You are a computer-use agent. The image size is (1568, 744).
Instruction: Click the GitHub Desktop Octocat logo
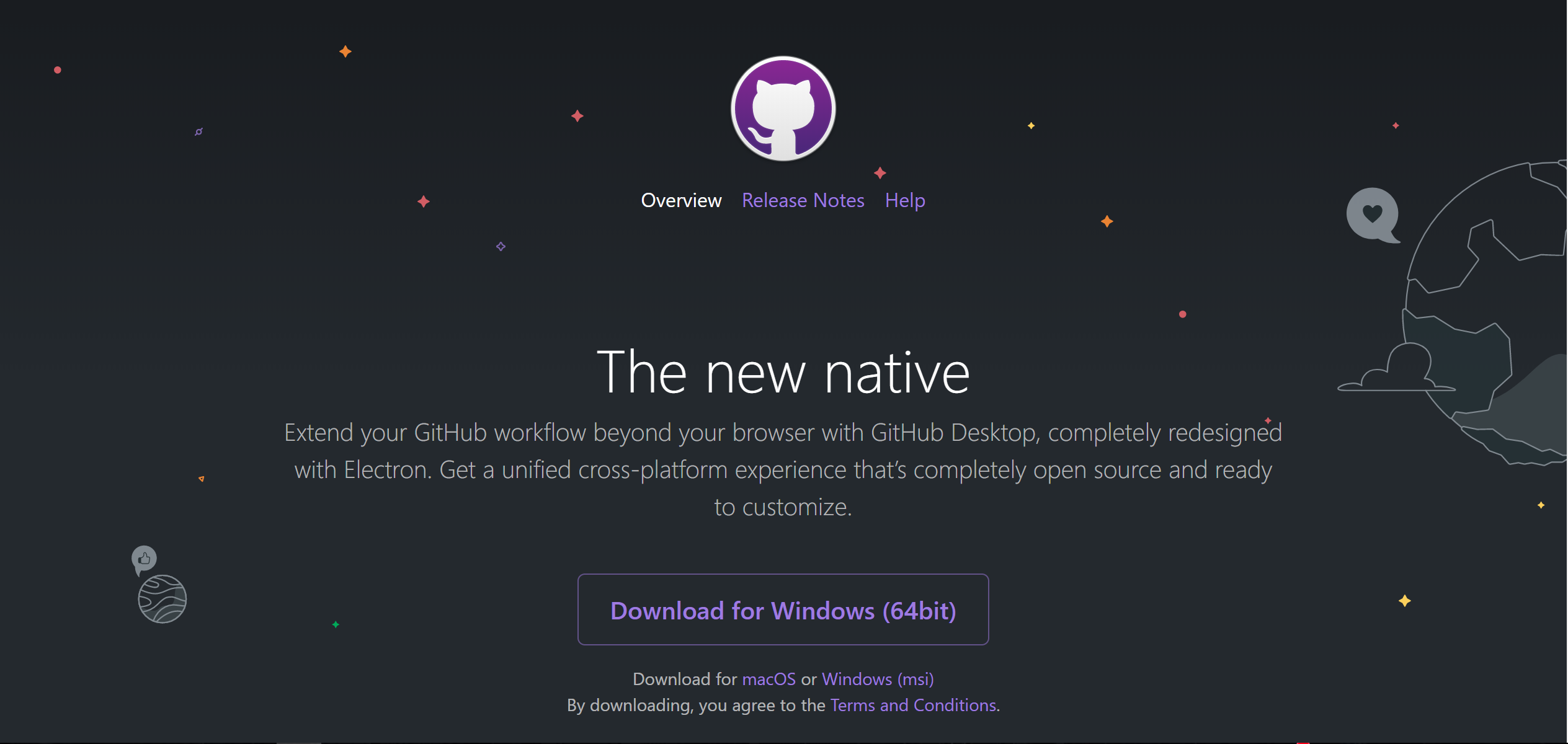pos(783,109)
